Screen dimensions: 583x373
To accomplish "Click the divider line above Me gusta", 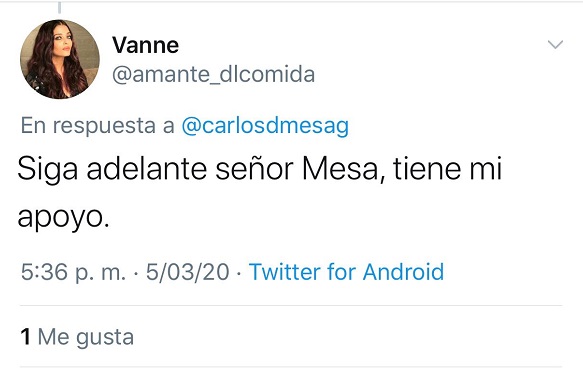I will point(291,306).
